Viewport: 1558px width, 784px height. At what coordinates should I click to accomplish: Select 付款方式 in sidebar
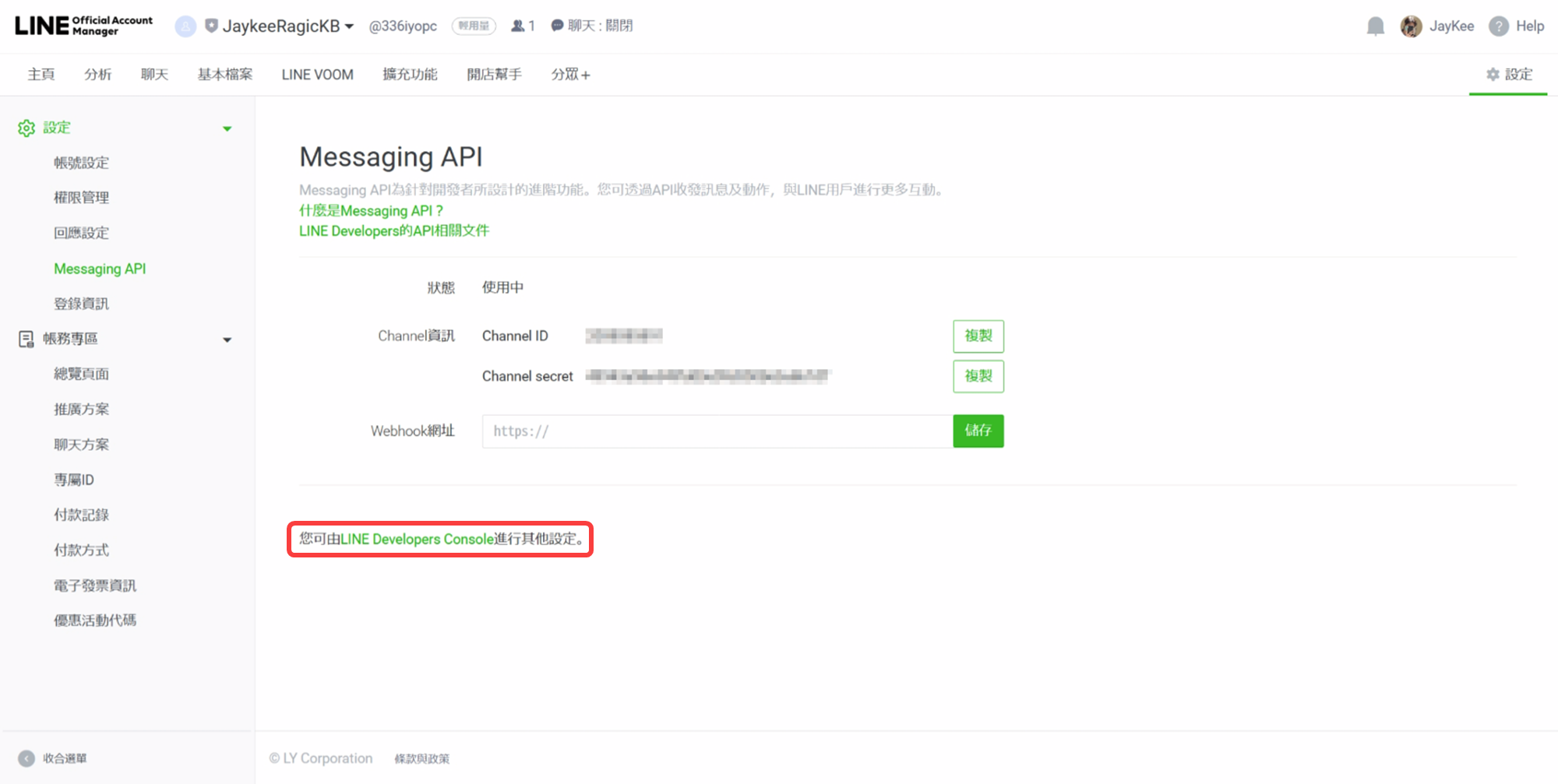click(x=82, y=550)
